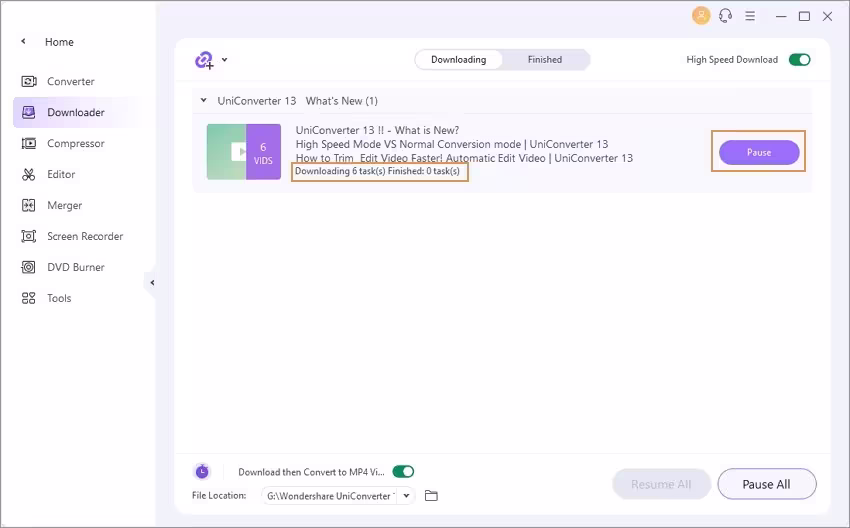
Task: Pause the playlist download
Action: tap(759, 152)
